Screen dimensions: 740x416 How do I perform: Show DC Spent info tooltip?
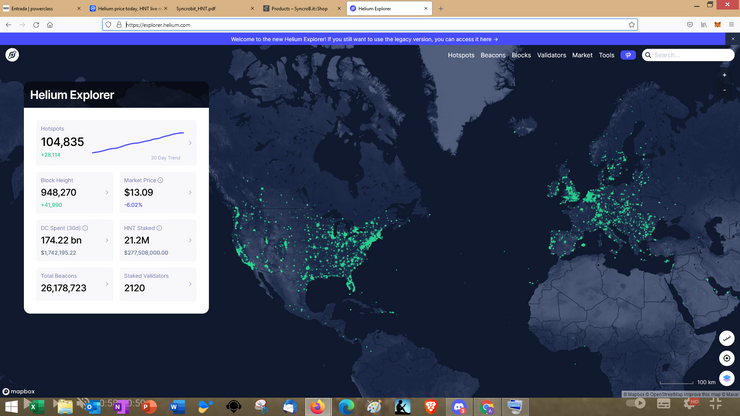pos(85,228)
